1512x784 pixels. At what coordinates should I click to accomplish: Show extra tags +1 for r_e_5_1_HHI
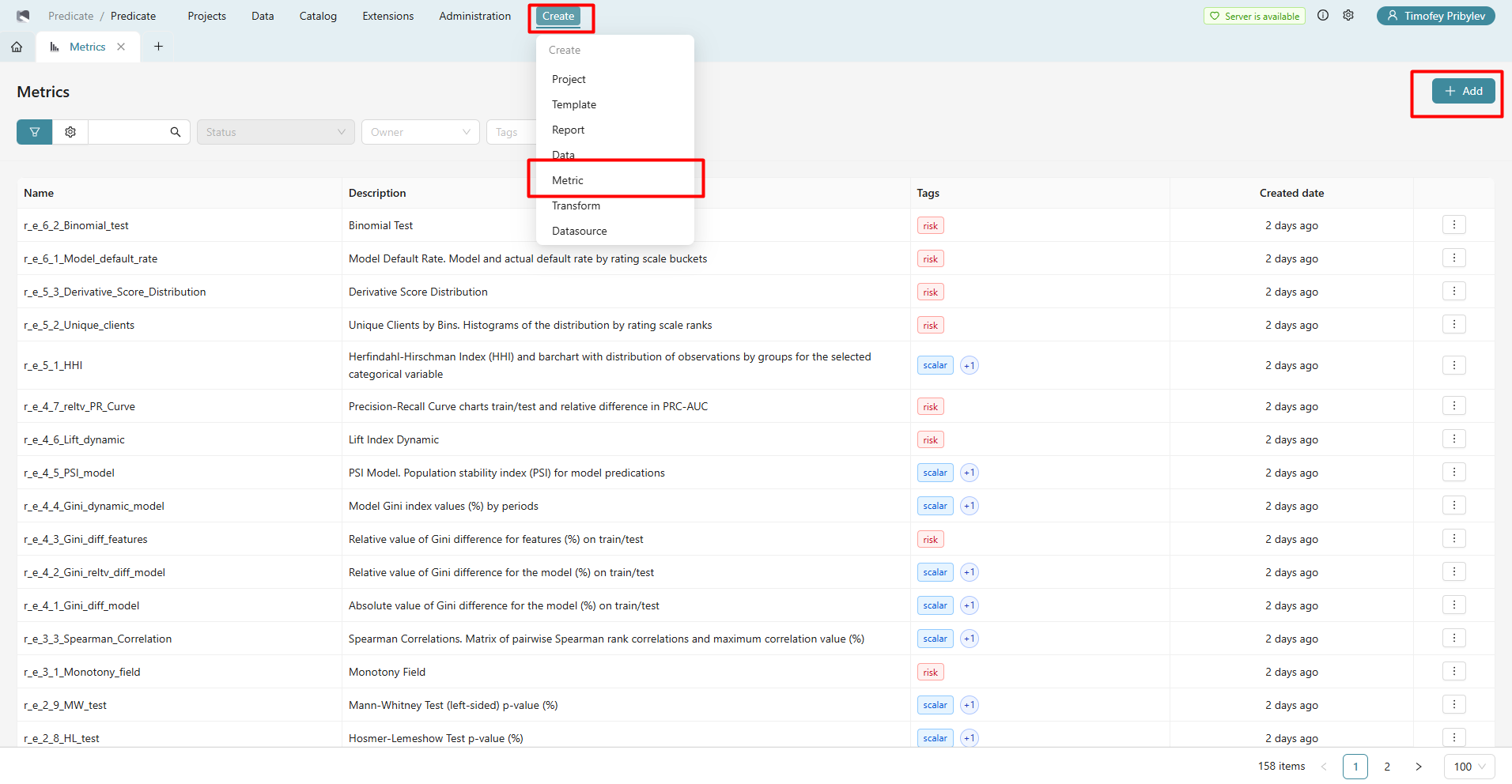970,365
